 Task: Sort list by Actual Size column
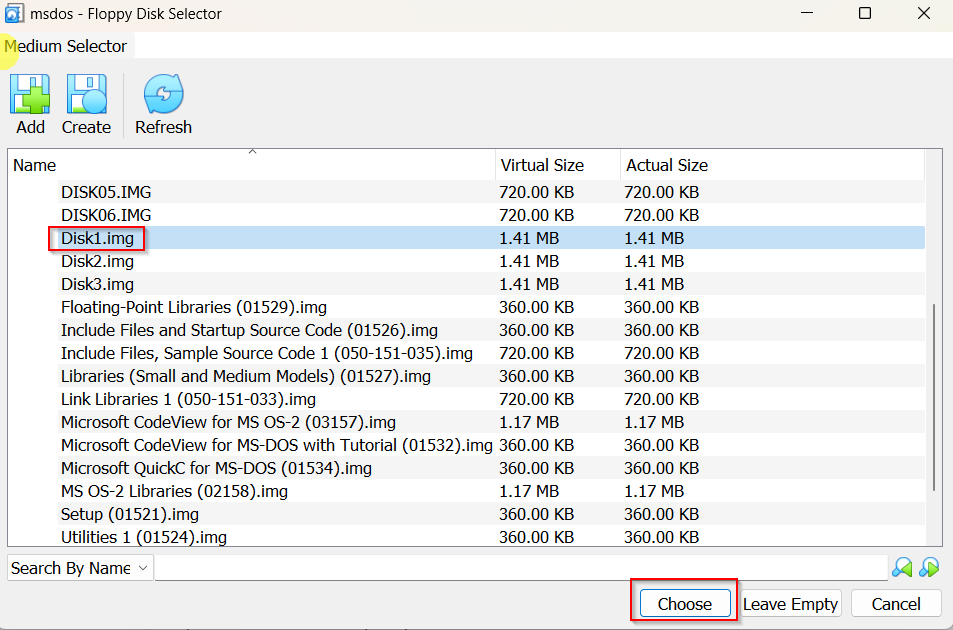(x=667, y=165)
